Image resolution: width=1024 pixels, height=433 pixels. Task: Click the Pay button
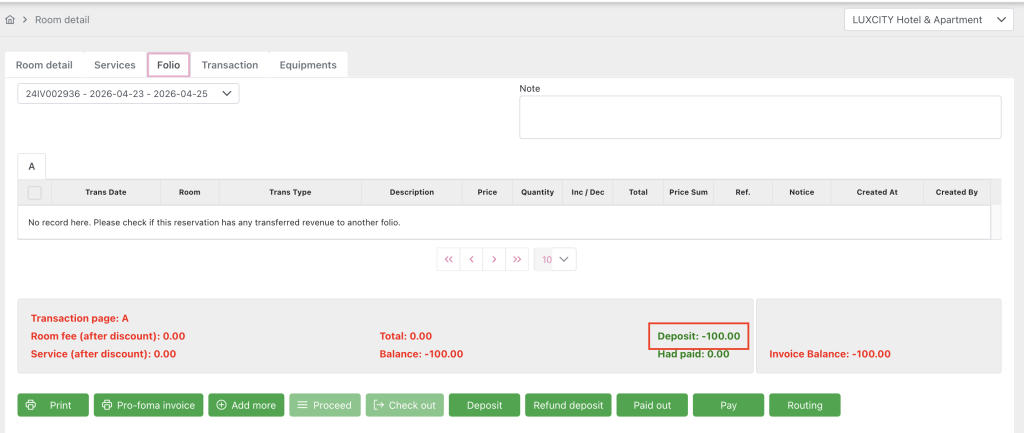click(x=728, y=405)
